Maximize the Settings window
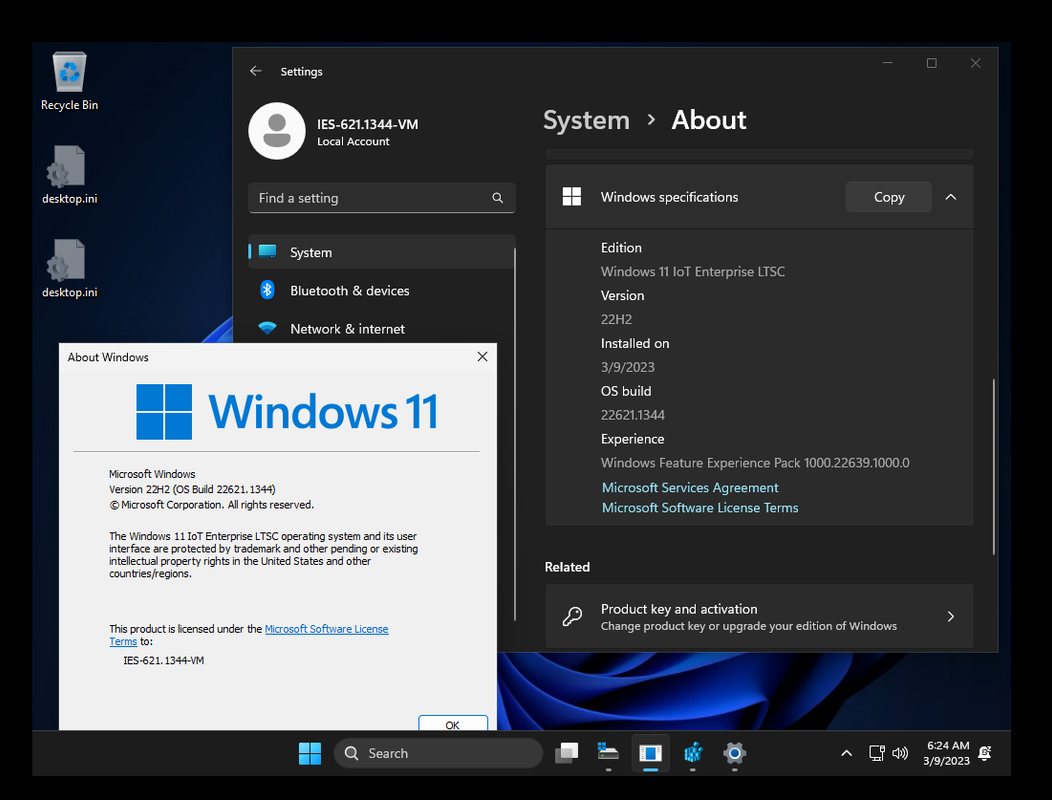 click(931, 62)
